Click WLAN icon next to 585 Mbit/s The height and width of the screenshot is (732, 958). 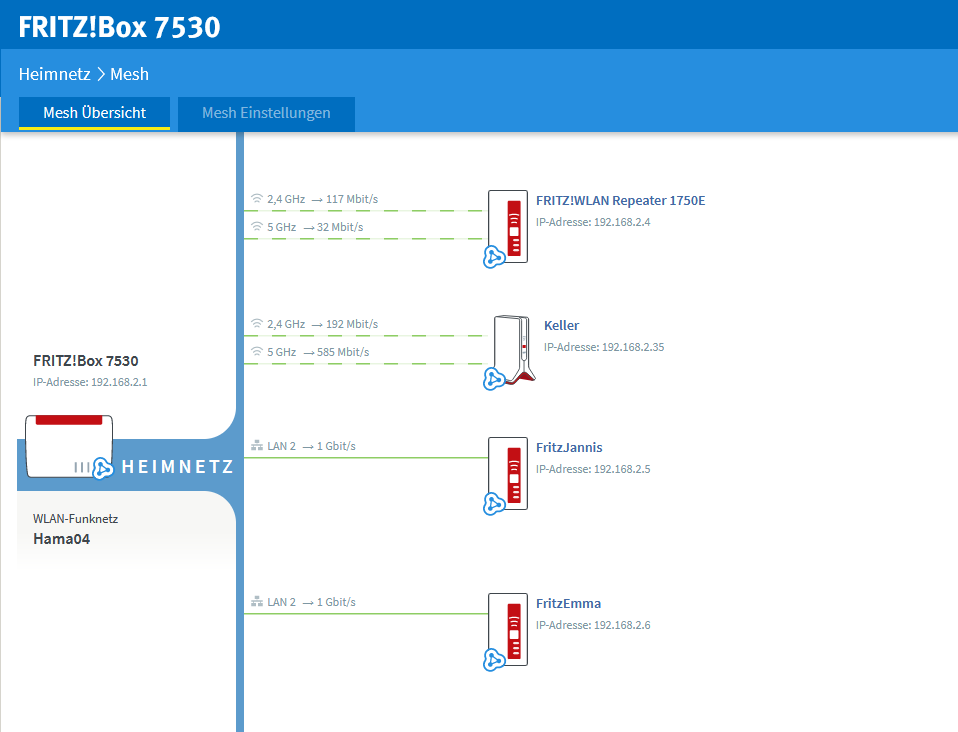257,352
